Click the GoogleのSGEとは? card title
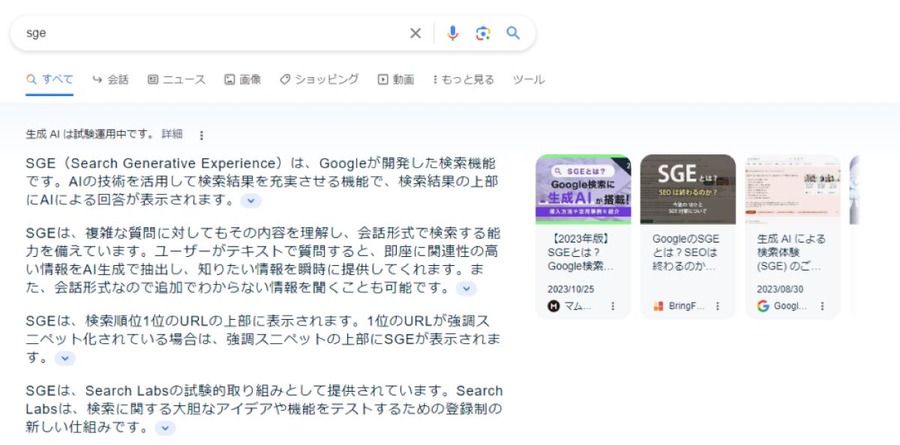Image resolution: width=900 pixels, height=445 pixels. pyautogui.click(x=686, y=253)
